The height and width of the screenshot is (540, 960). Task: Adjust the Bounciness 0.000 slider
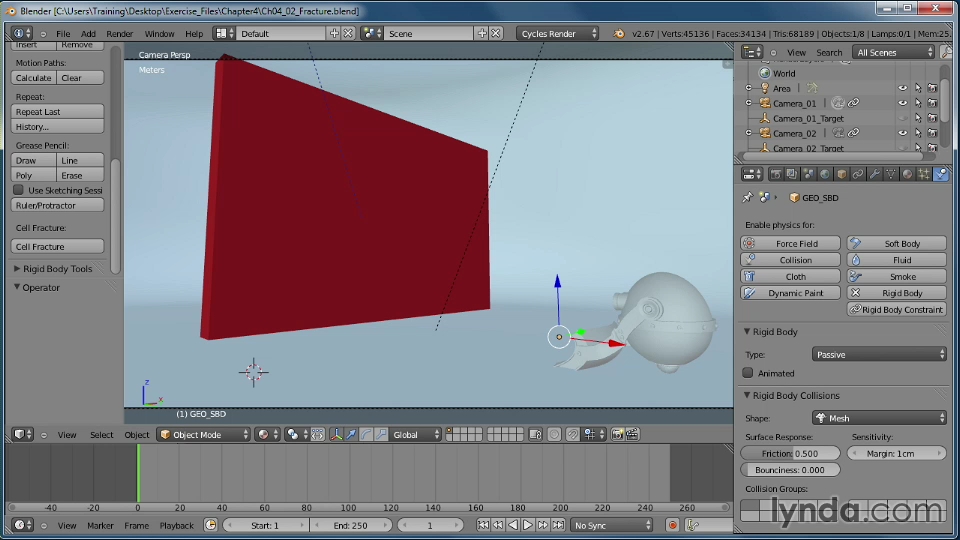point(790,470)
